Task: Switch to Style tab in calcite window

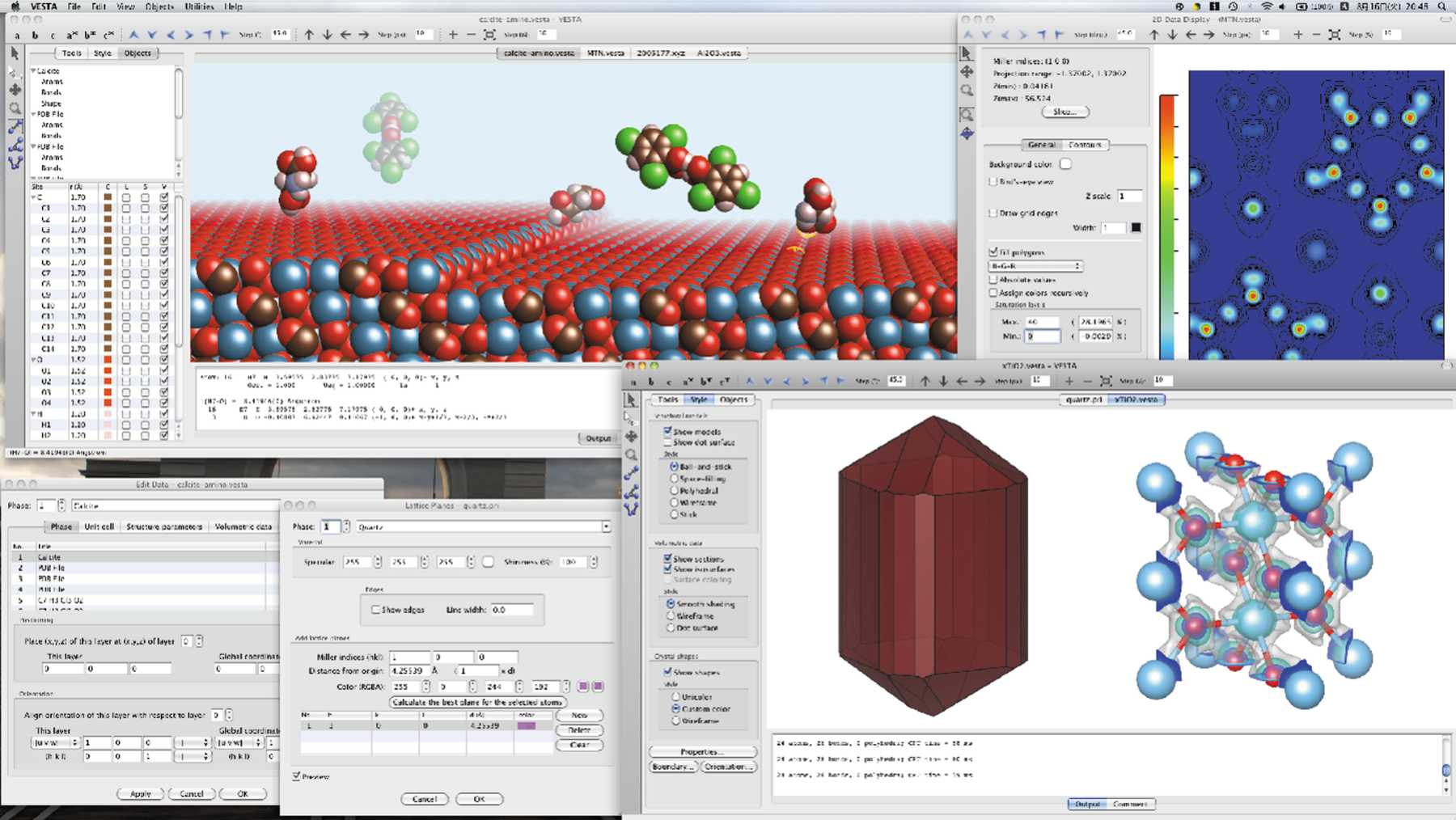Action: click(103, 53)
